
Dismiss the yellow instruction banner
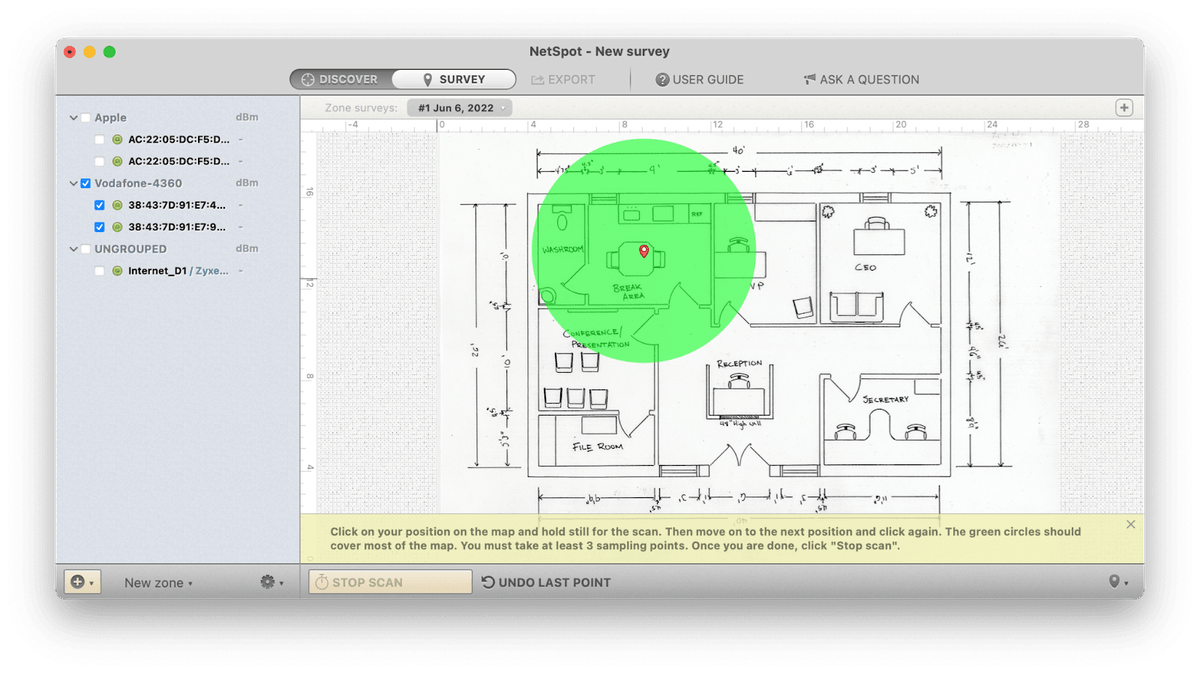pyautogui.click(x=1131, y=524)
